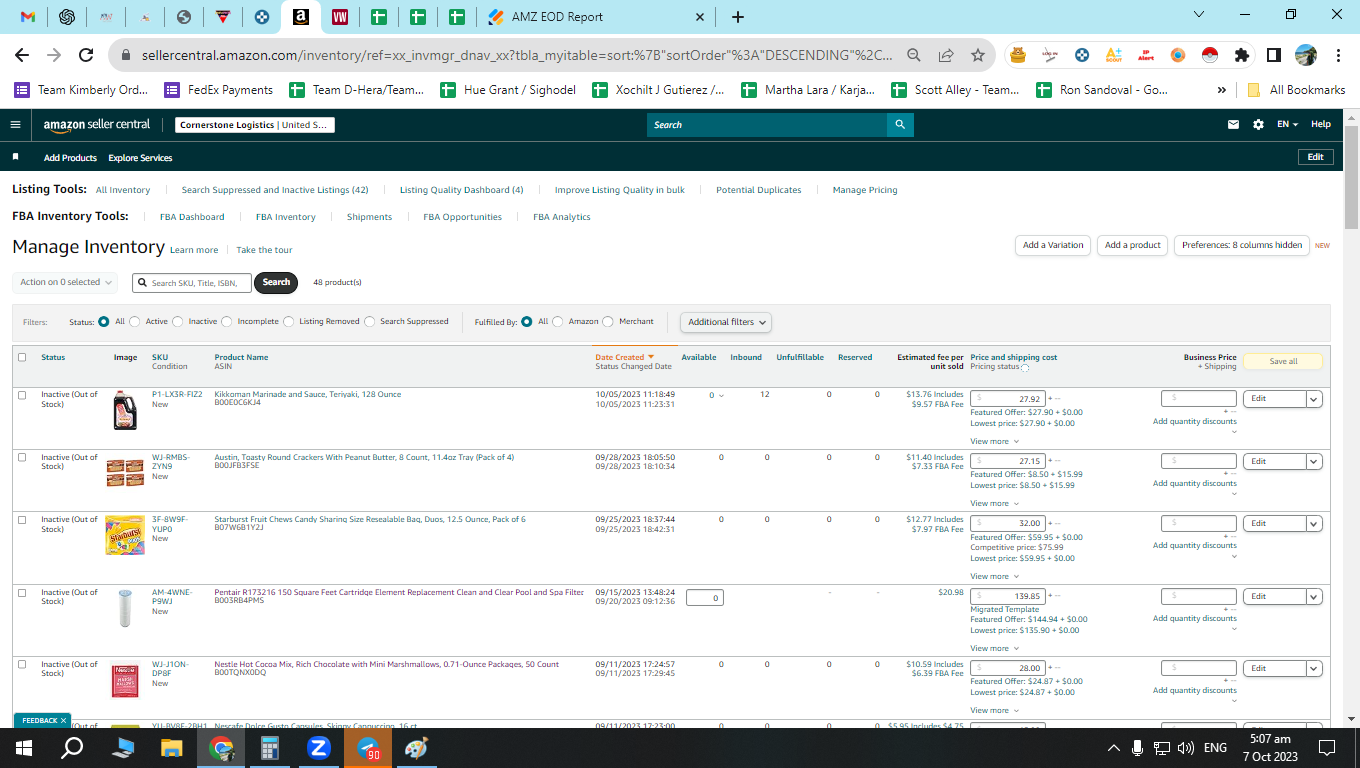
Task: Close the FEEDBACK tag with its X
Action: [63, 720]
